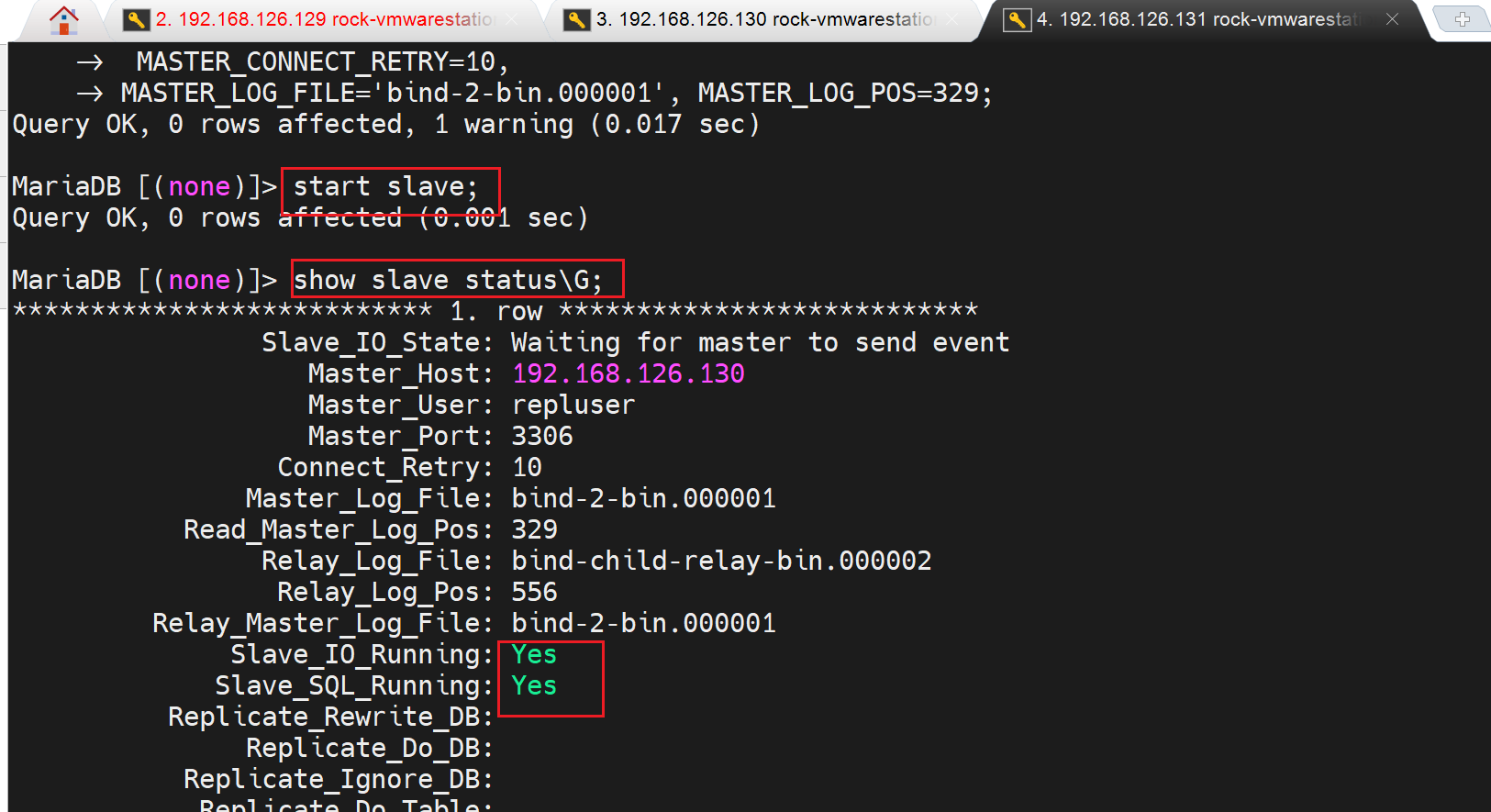Close the active 192.168.126.131 session tab
Viewport: 1491px width, 812px height.
[1392, 19]
